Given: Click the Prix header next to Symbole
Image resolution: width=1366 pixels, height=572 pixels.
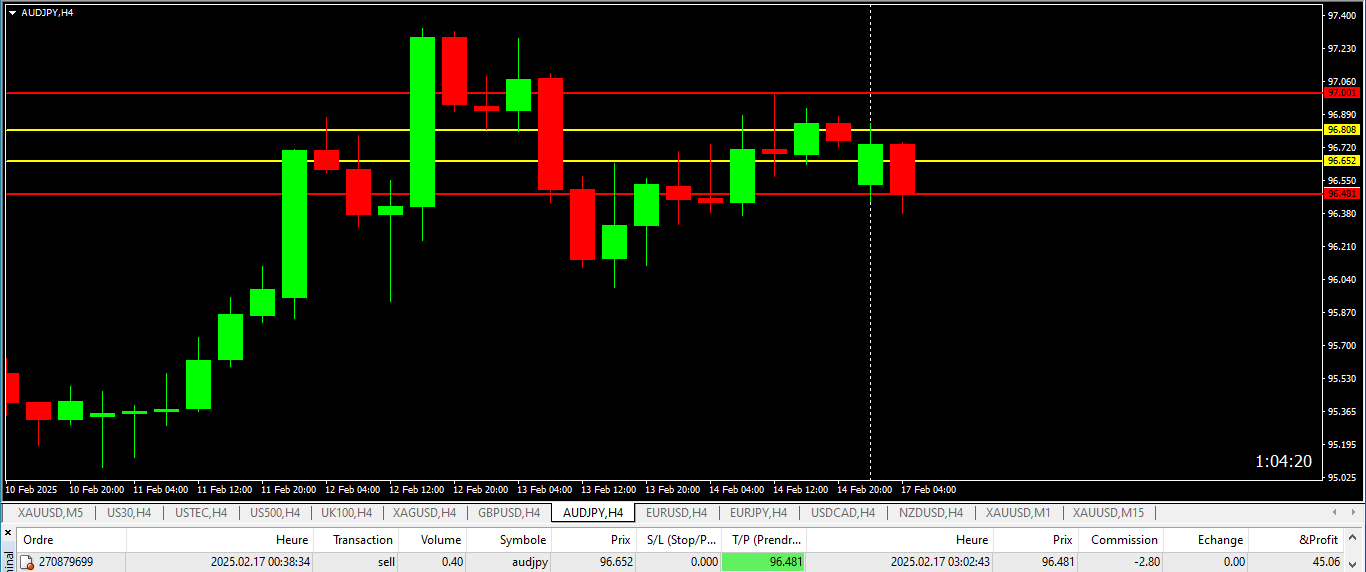Looking at the screenshot, I should point(594,540).
